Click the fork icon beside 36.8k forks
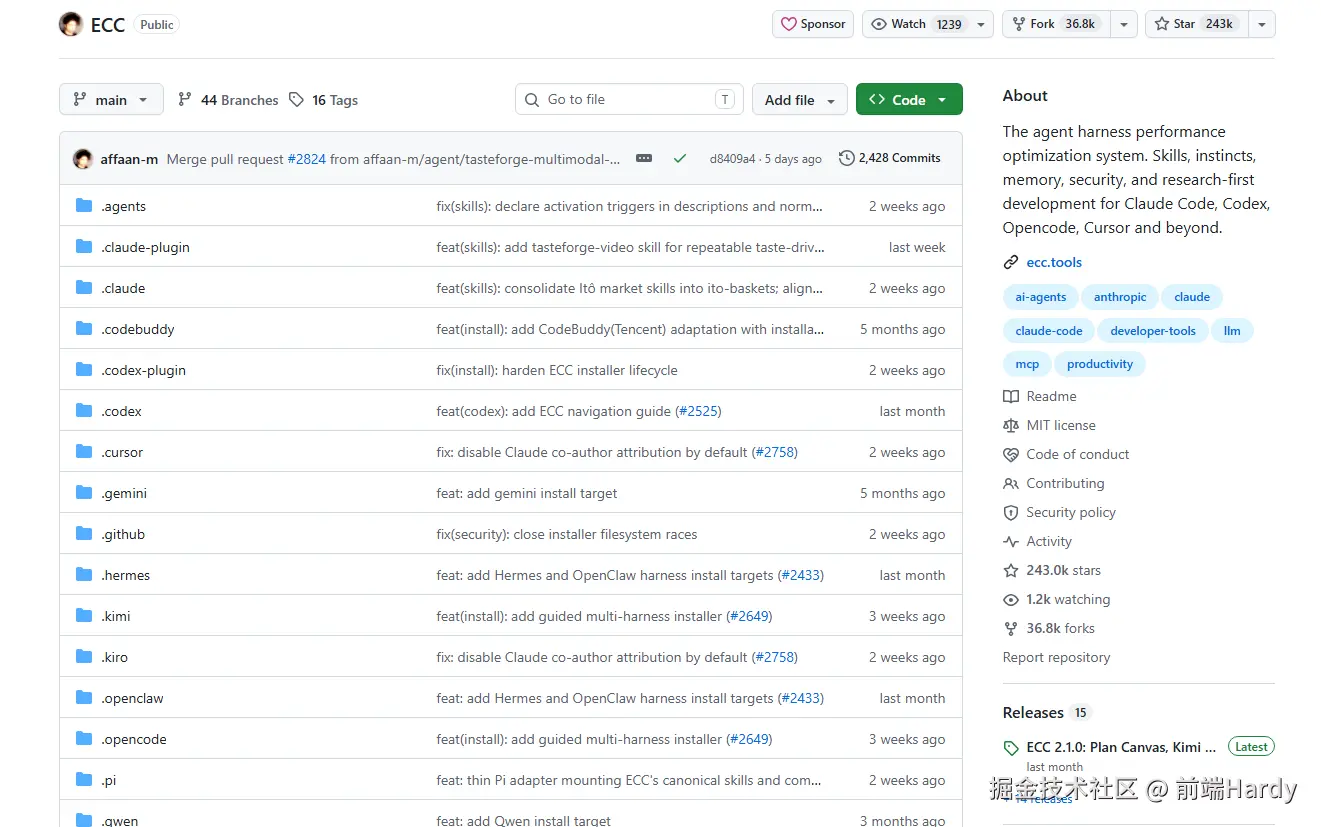 click(x=1011, y=628)
